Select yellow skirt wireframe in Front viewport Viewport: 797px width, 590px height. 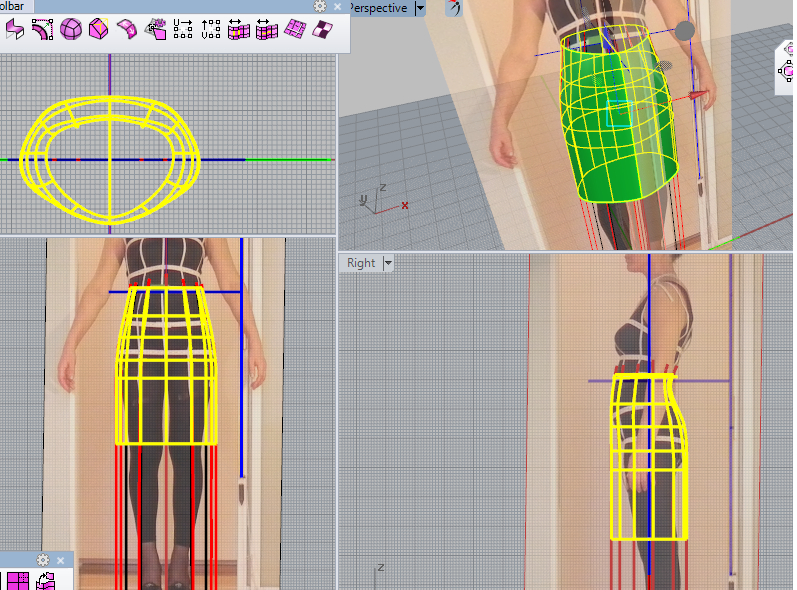(x=167, y=366)
